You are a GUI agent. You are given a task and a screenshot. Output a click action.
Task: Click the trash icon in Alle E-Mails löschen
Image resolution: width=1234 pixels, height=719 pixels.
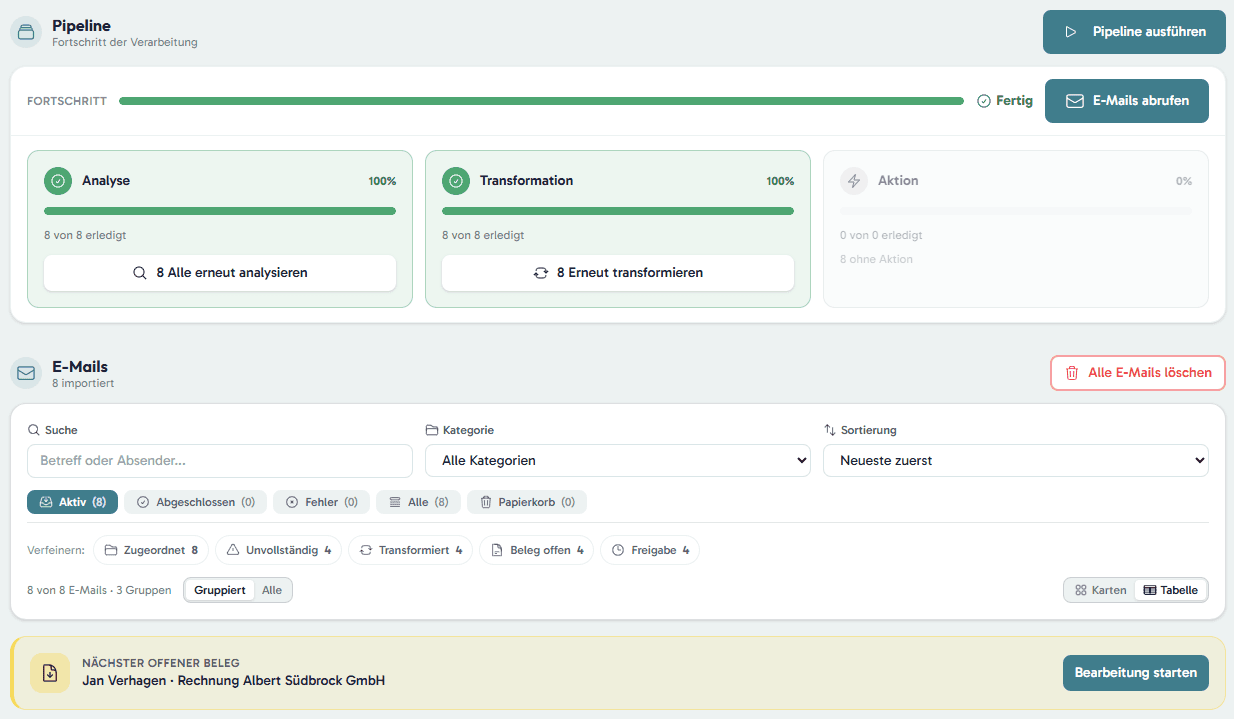click(x=1072, y=373)
